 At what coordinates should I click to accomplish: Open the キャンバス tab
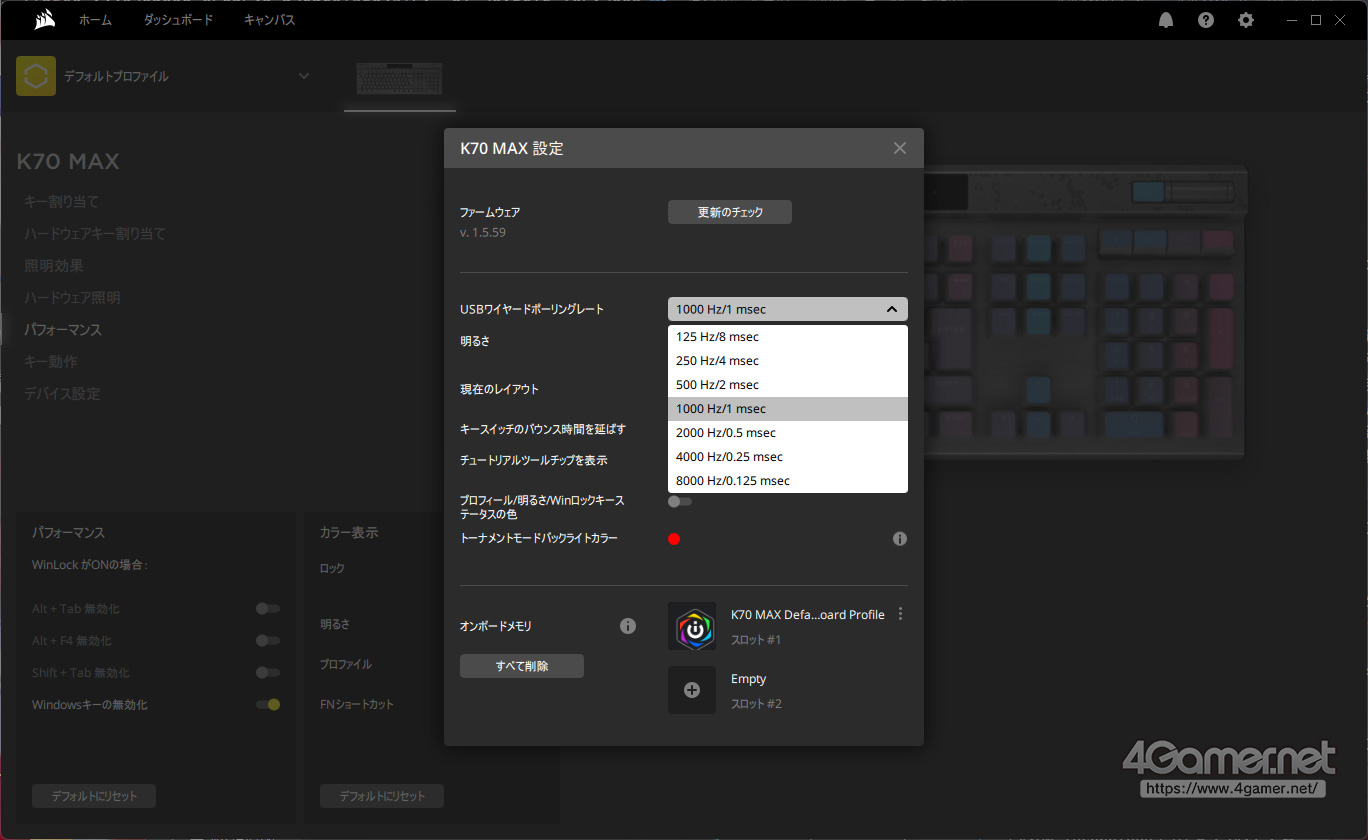point(269,20)
